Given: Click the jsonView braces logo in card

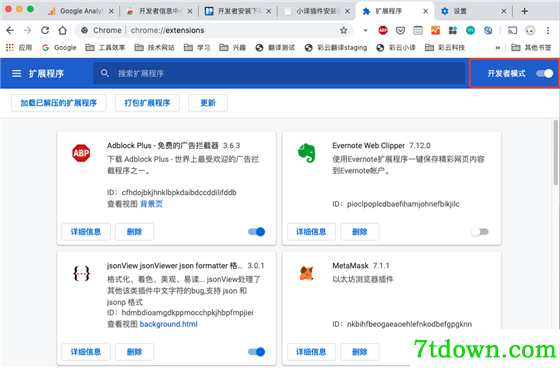Looking at the screenshot, I should 81,274.
